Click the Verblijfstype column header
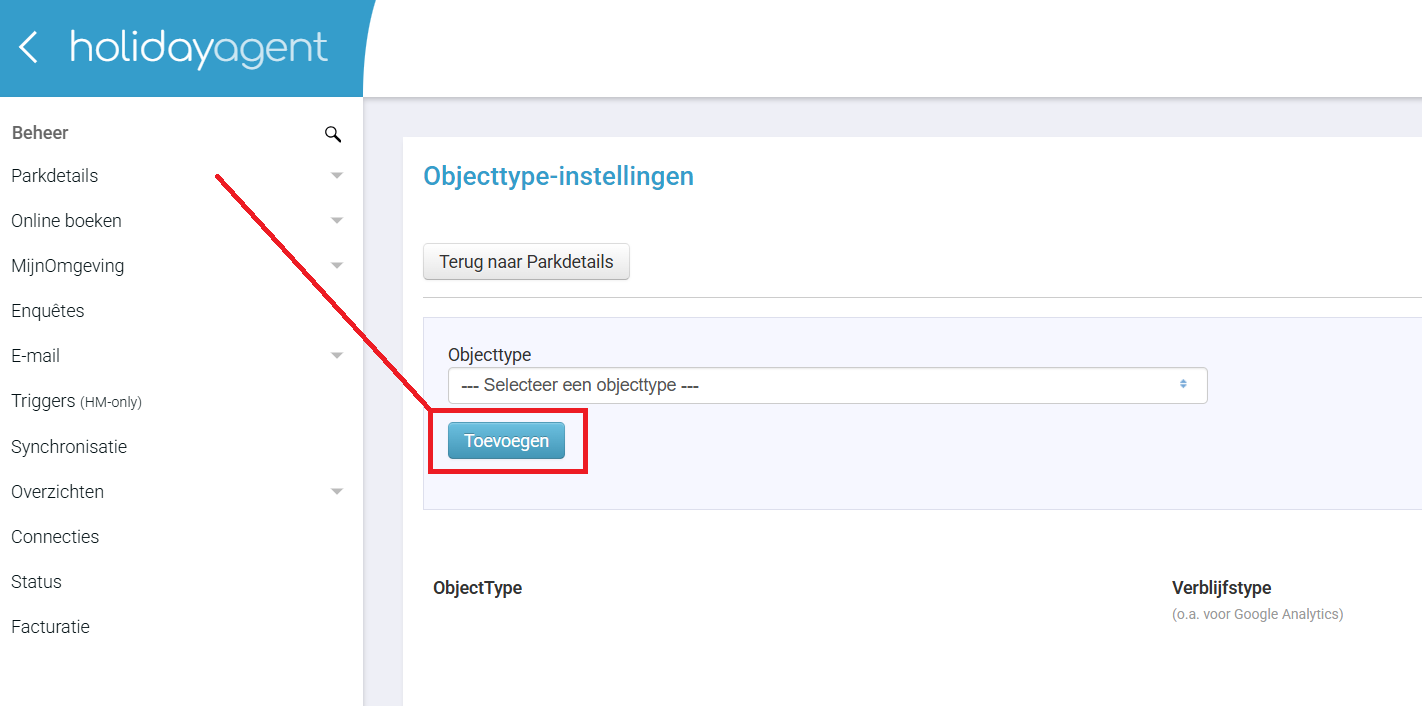Screen dimensions: 1422x706 1221,588
